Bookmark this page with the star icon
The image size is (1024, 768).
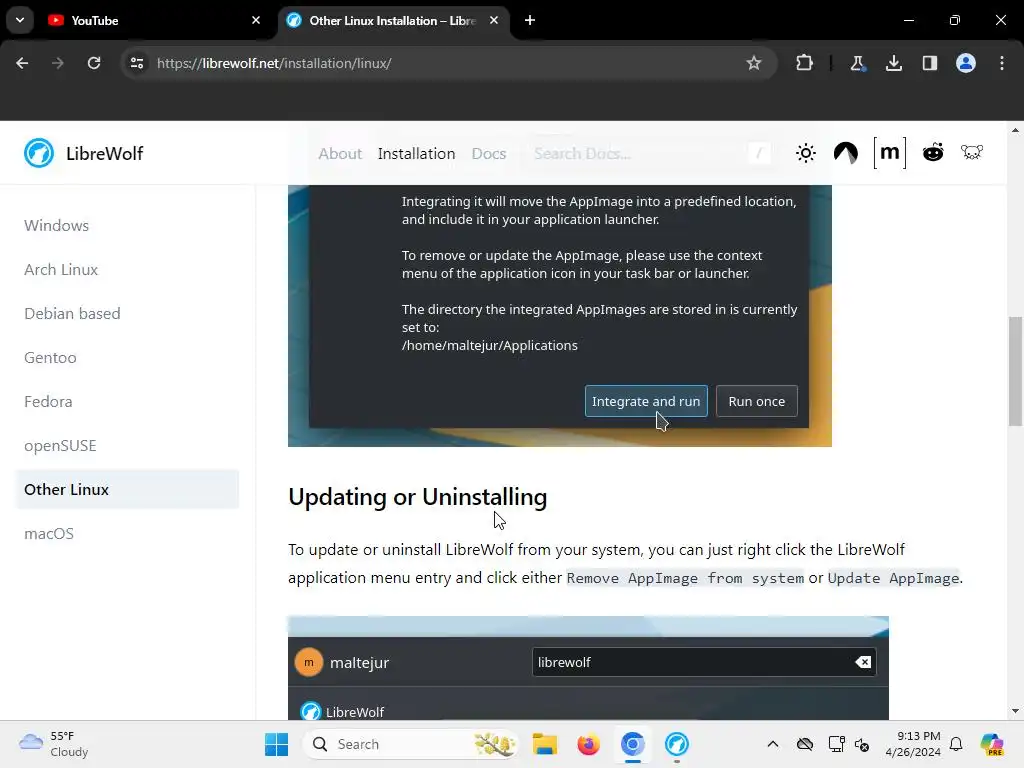click(754, 63)
